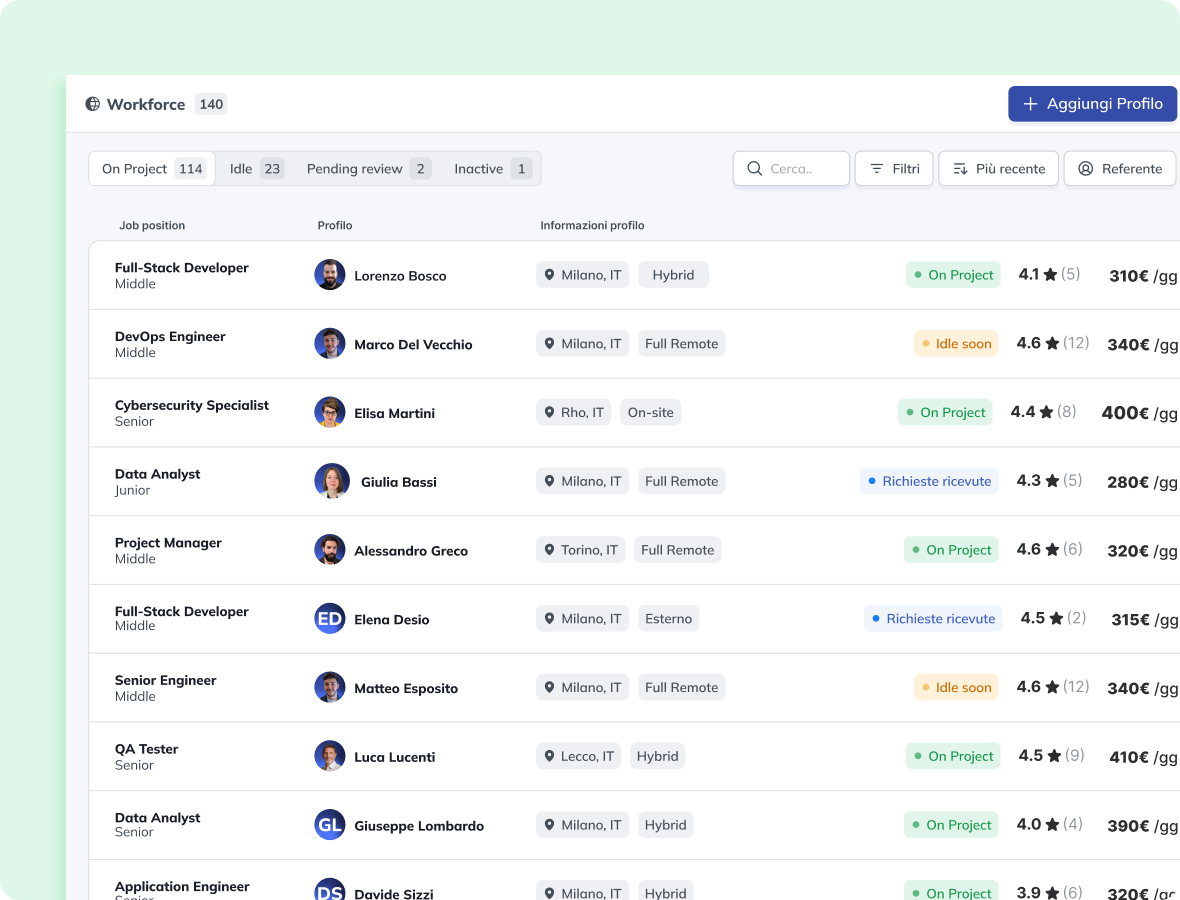Click Giulia Bassi's avatar photo
The height and width of the screenshot is (900, 1180).
(x=332, y=481)
